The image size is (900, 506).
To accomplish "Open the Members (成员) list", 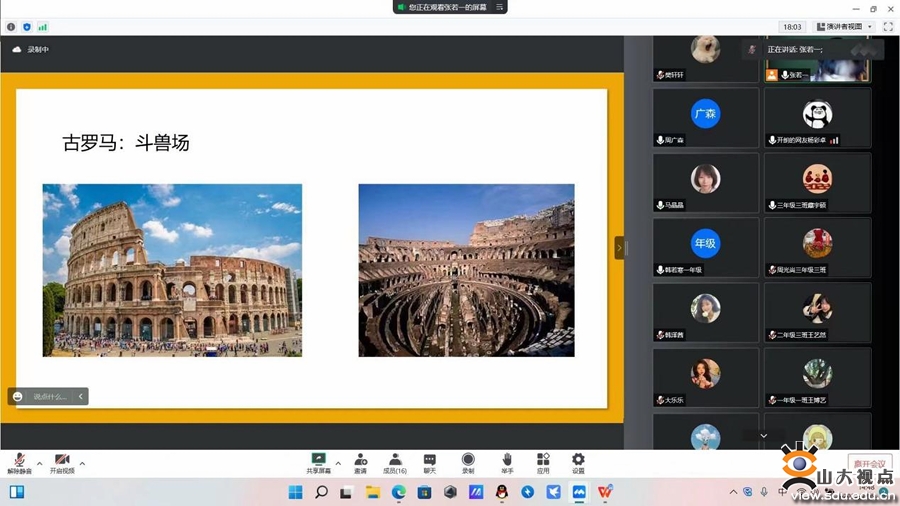I will pyautogui.click(x=395, y=462).
